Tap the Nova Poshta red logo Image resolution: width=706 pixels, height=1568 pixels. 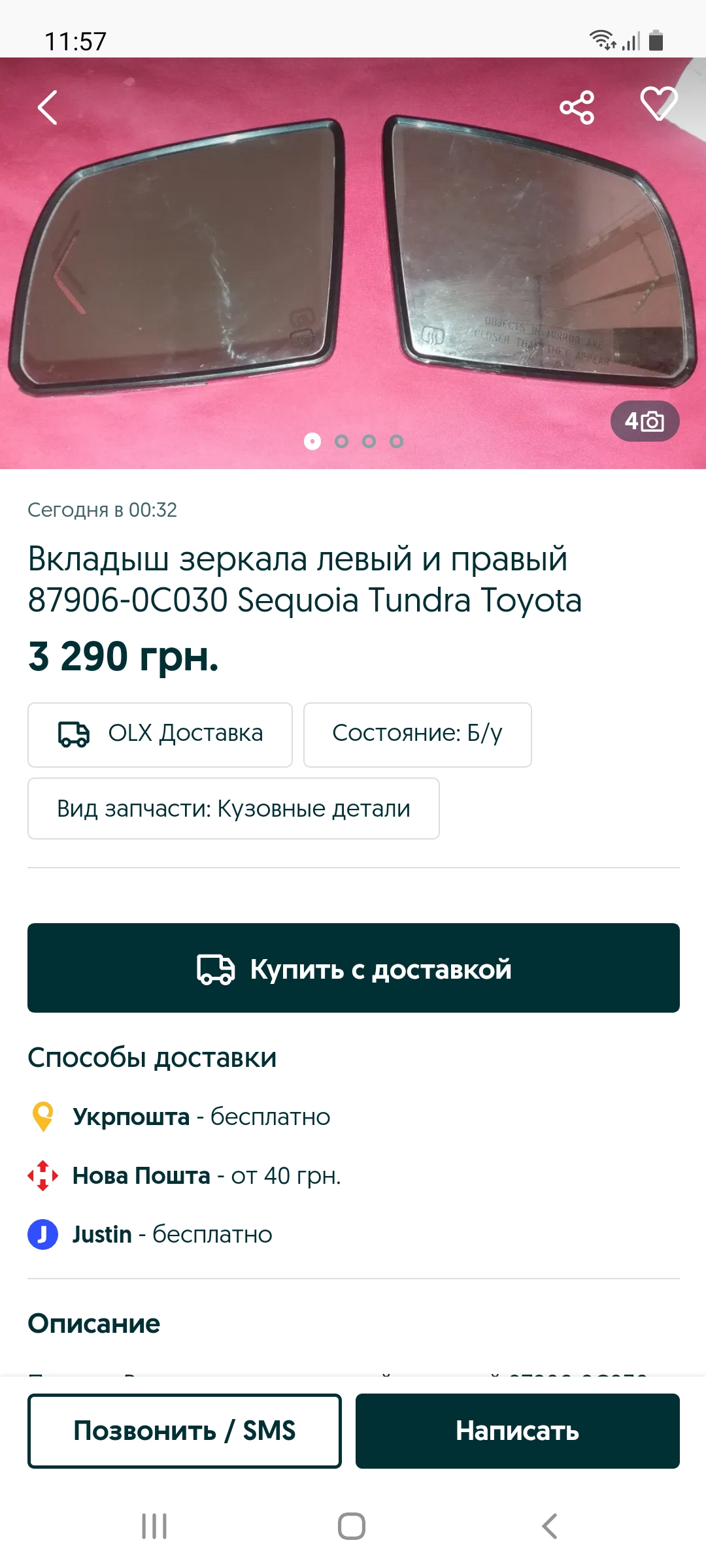43,1175
